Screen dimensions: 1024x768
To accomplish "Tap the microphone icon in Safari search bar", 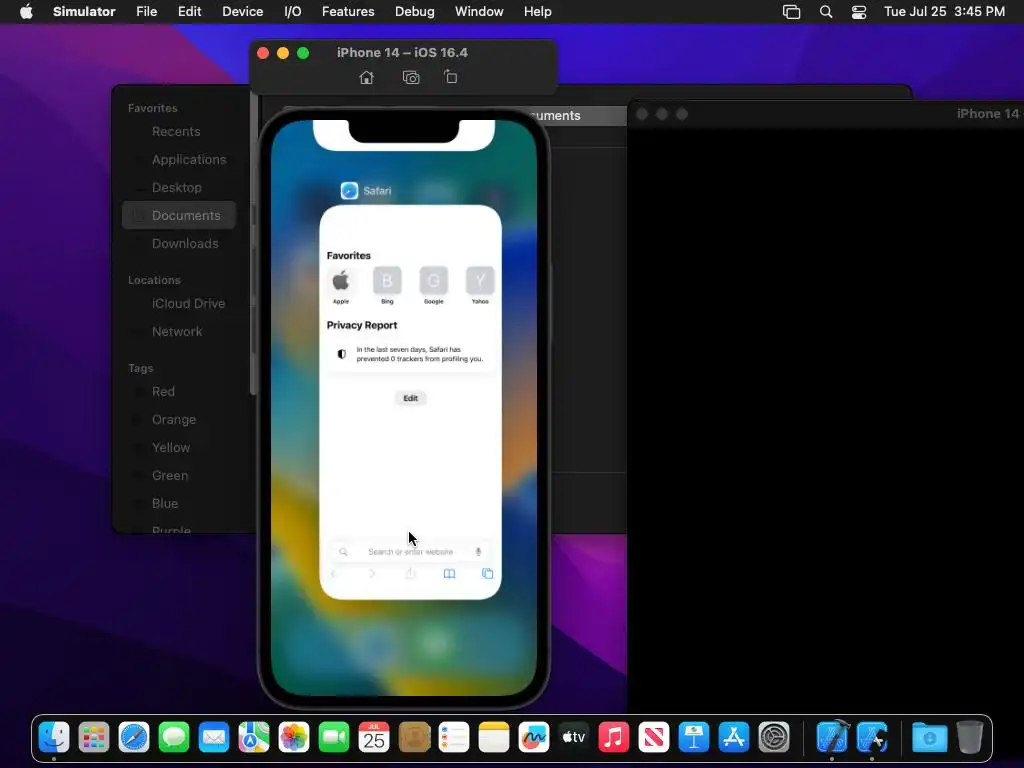I will (x=478, y=552).
